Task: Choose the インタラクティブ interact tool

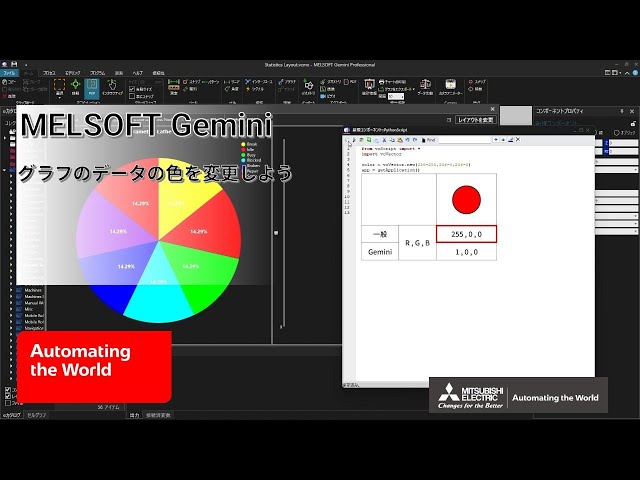Action: click(x=112, y=87)
